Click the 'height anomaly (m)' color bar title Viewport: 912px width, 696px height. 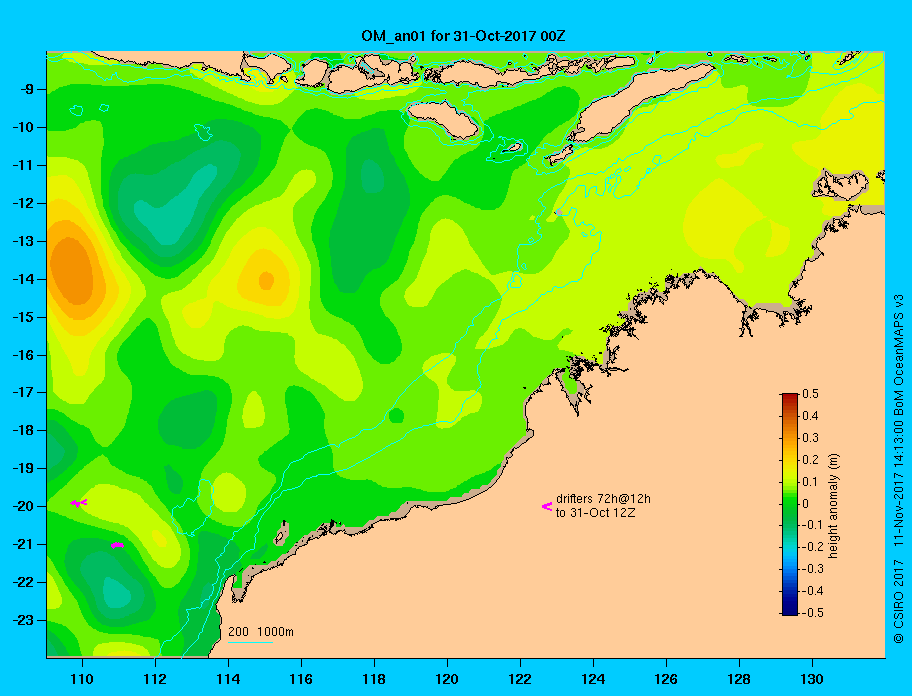pos(833,506)
